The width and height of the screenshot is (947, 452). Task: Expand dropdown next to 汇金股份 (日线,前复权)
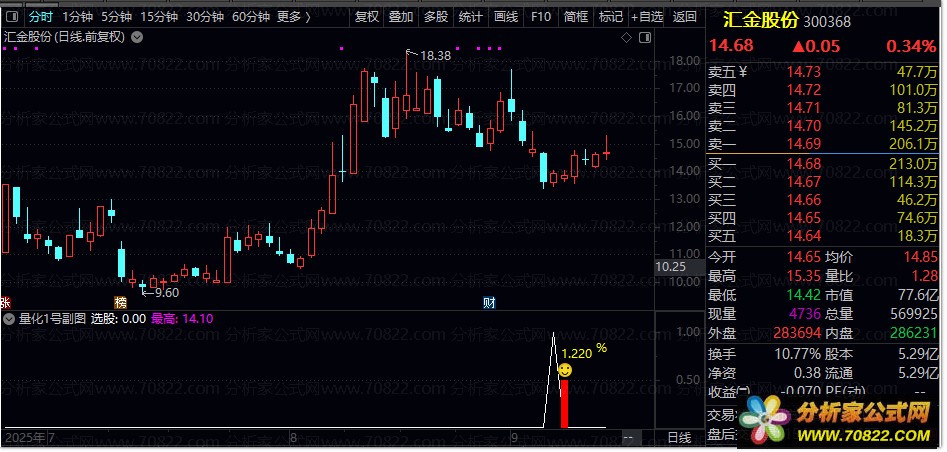click(x=137, y=37)
